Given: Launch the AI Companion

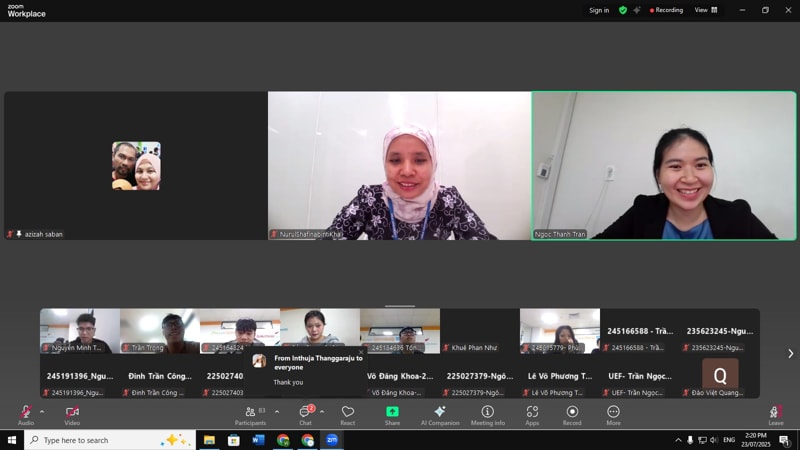Looking at the screenshot, I should click(x=439, y=412).
